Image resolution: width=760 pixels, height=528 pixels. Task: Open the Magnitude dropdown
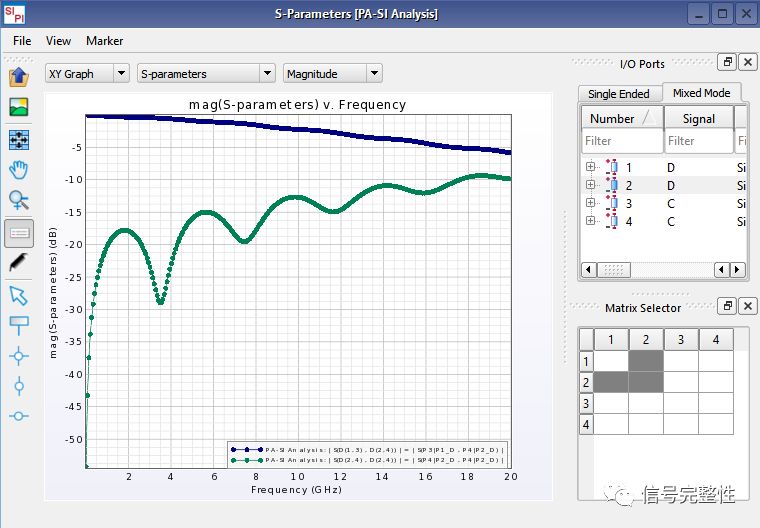[x=332, y=73]
